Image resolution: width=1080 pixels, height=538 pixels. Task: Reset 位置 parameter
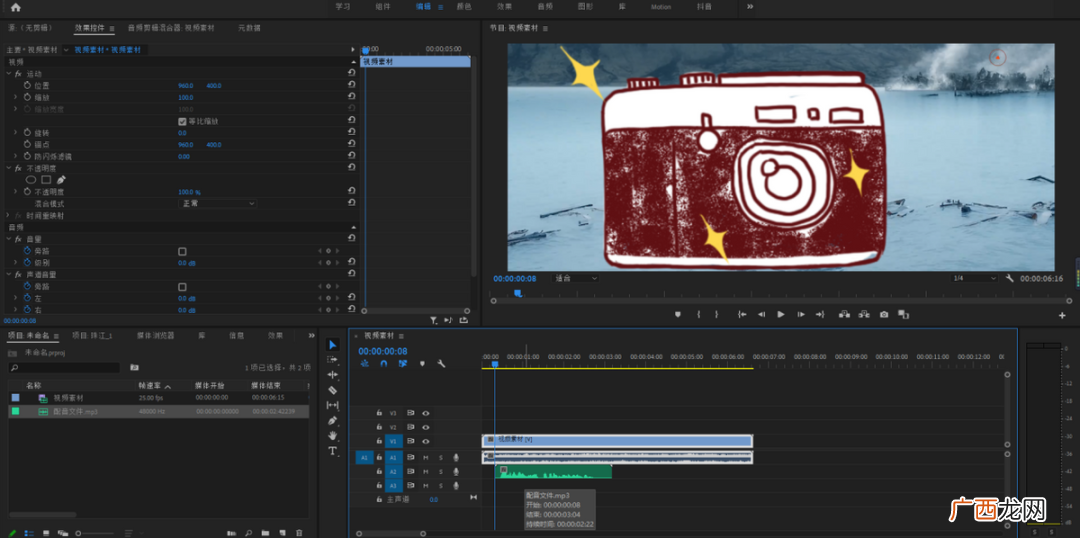(351, 85)
